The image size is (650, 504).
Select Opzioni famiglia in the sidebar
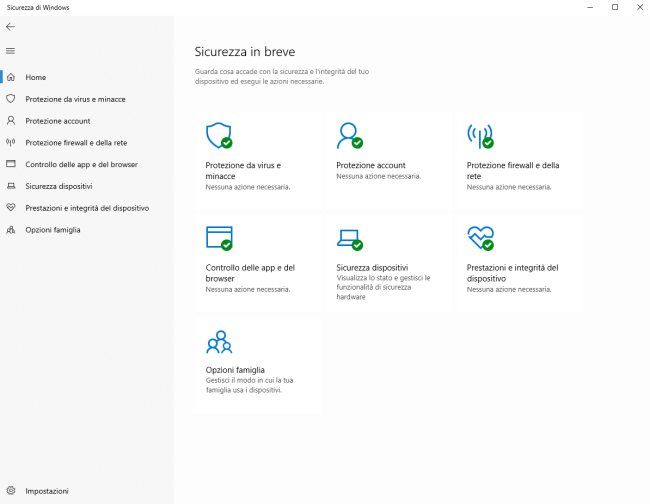pyautogui.click(x=53, y=230)
